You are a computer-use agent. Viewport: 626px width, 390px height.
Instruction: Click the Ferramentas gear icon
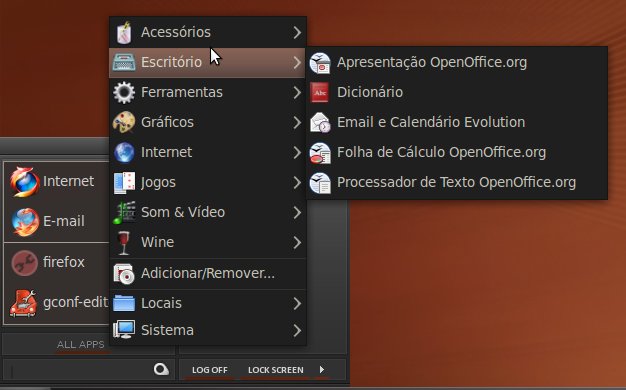[x=124, y=92]
